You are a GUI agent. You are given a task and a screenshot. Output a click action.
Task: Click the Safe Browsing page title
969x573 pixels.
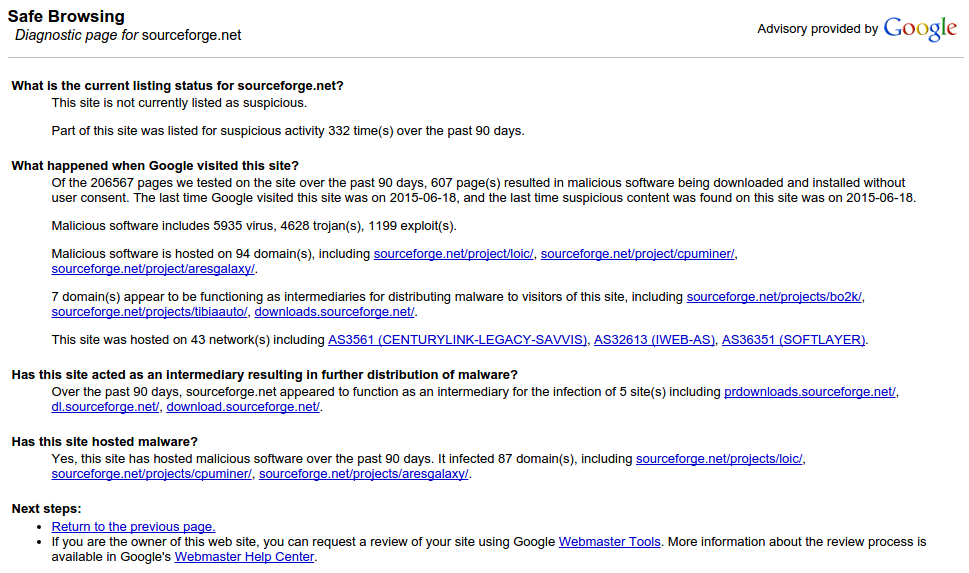point(66,17)
